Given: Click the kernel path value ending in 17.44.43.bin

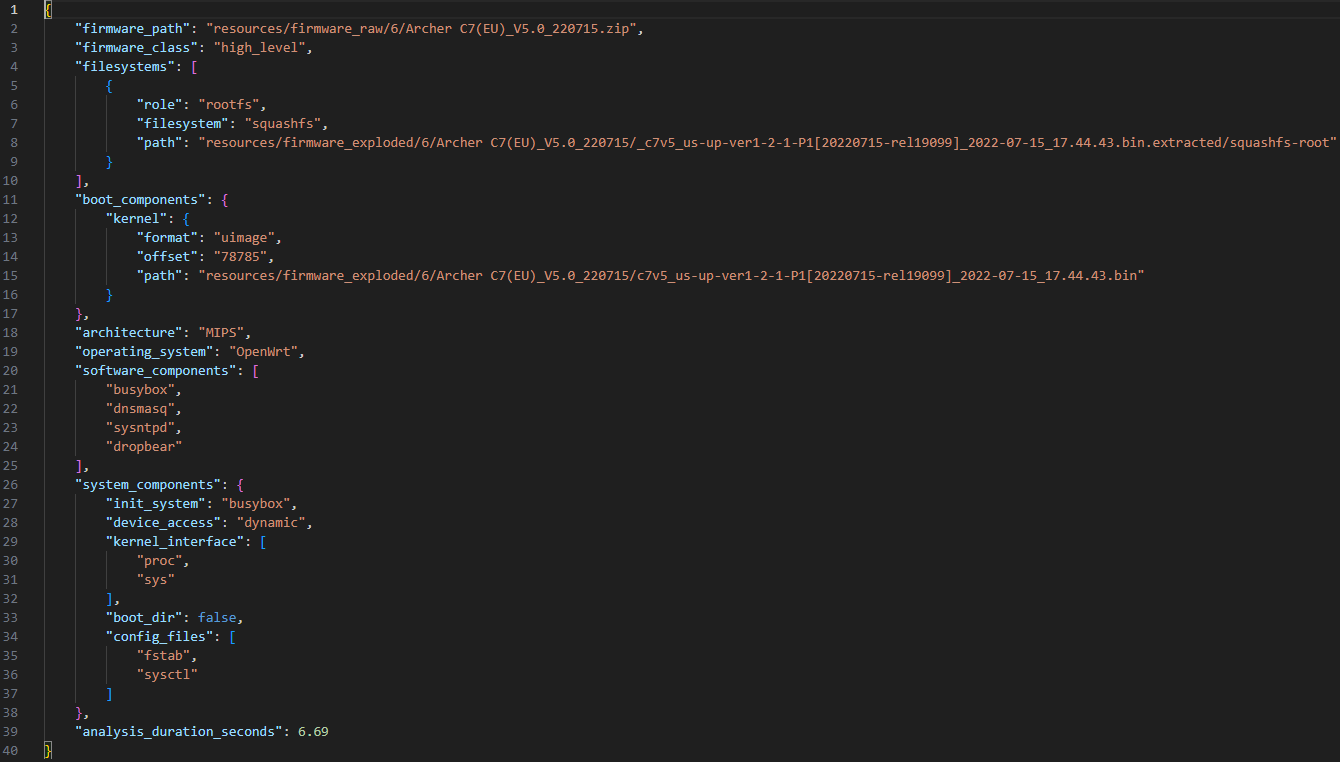Looking at the screenshot, I should (671, 275).
